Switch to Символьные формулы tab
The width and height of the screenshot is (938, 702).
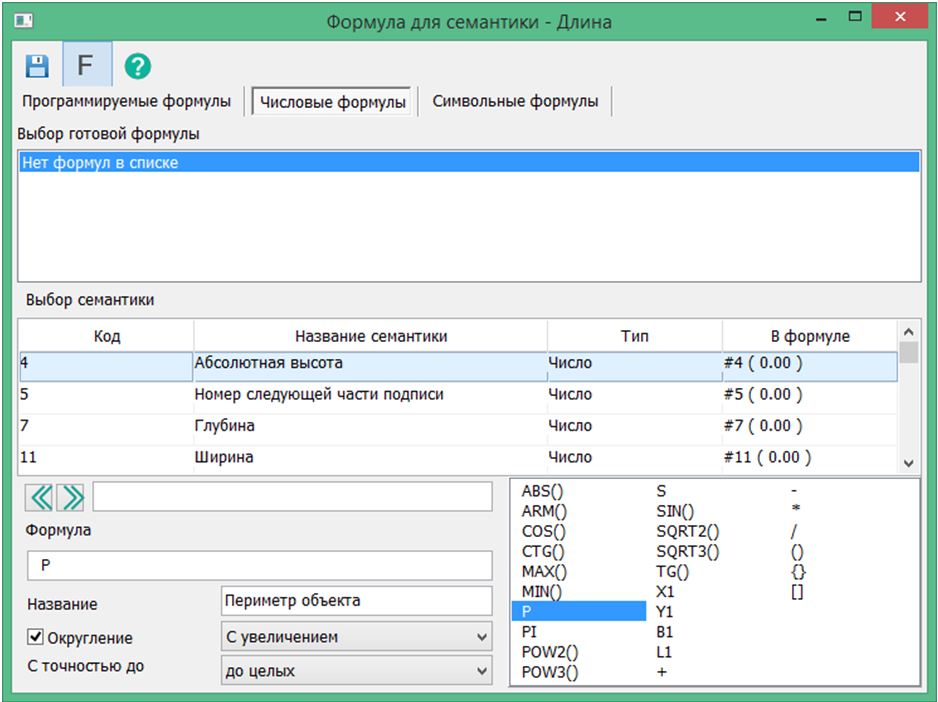pyautogui.click(x=515, y=101)
